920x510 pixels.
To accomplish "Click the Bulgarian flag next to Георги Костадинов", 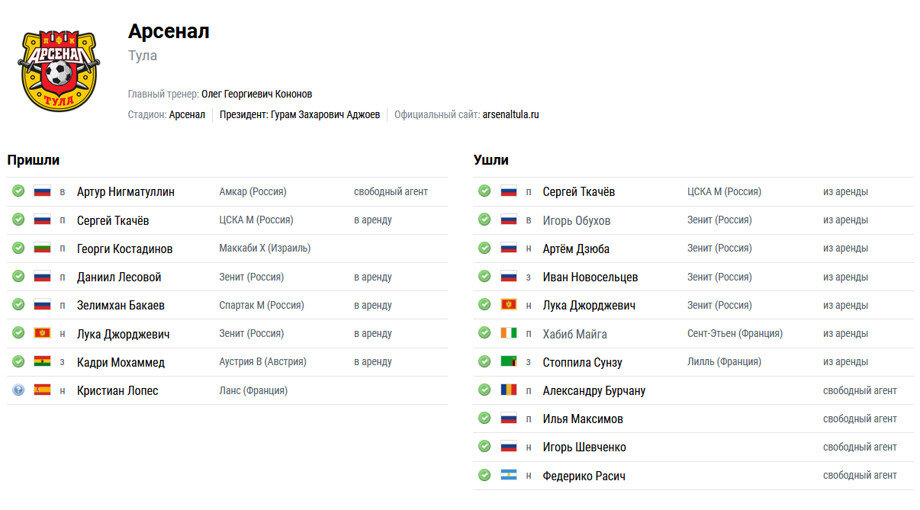I will pyautogui.click(x=42, y=248).
